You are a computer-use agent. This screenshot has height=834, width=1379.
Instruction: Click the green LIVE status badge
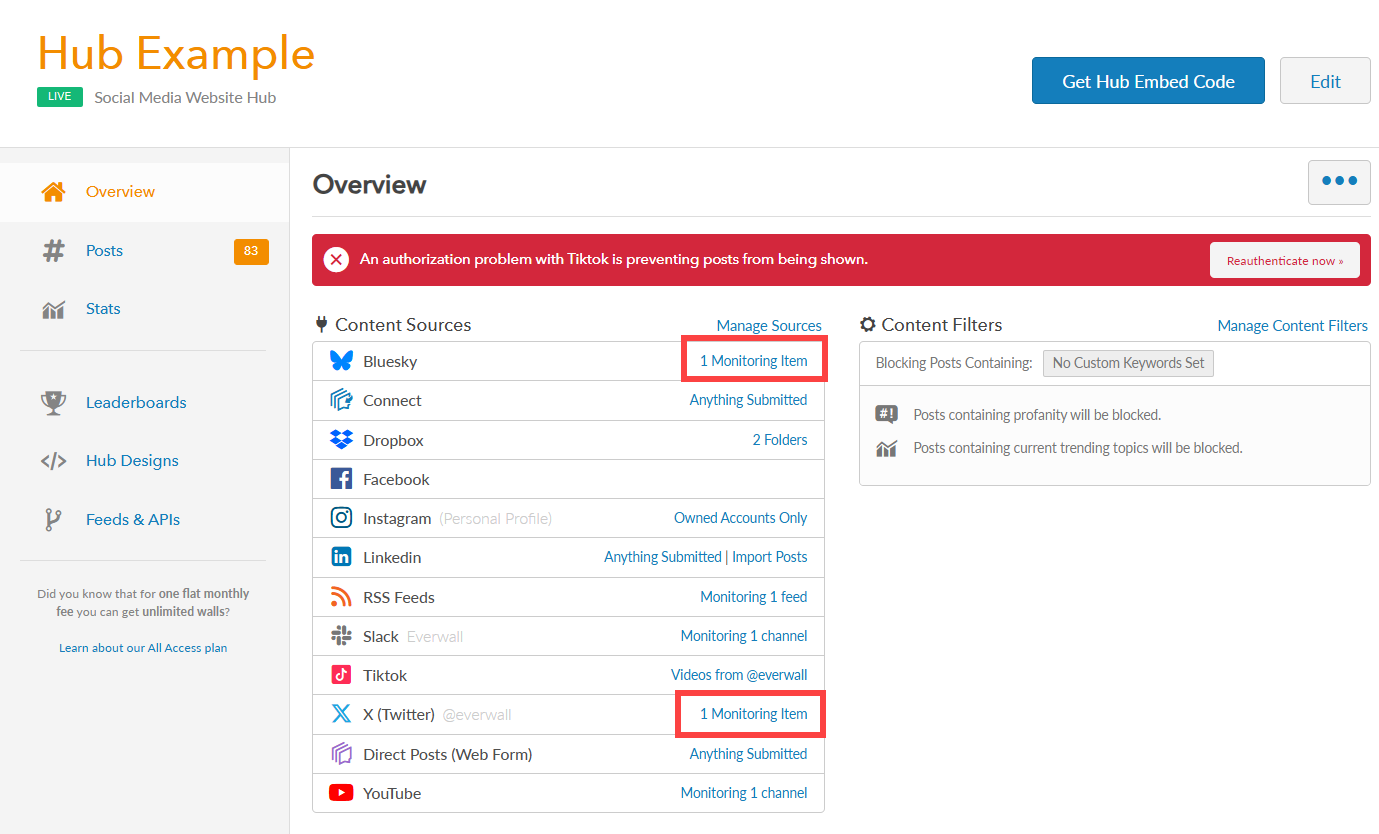[x=60, y=97]
